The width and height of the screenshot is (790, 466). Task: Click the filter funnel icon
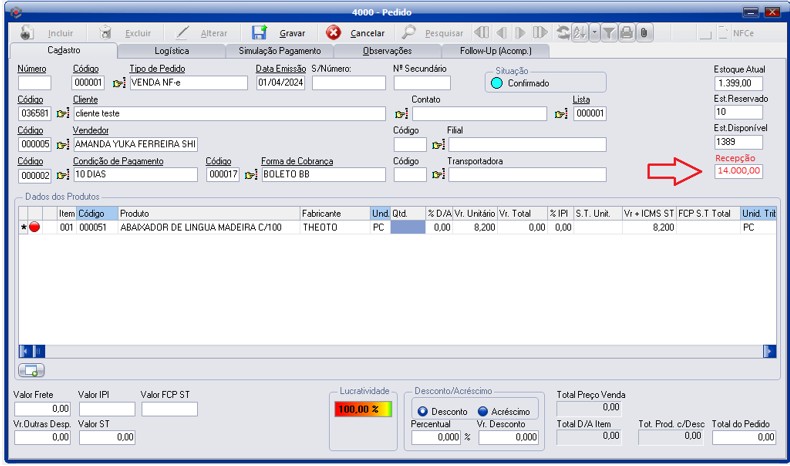[x=608, y=33]
